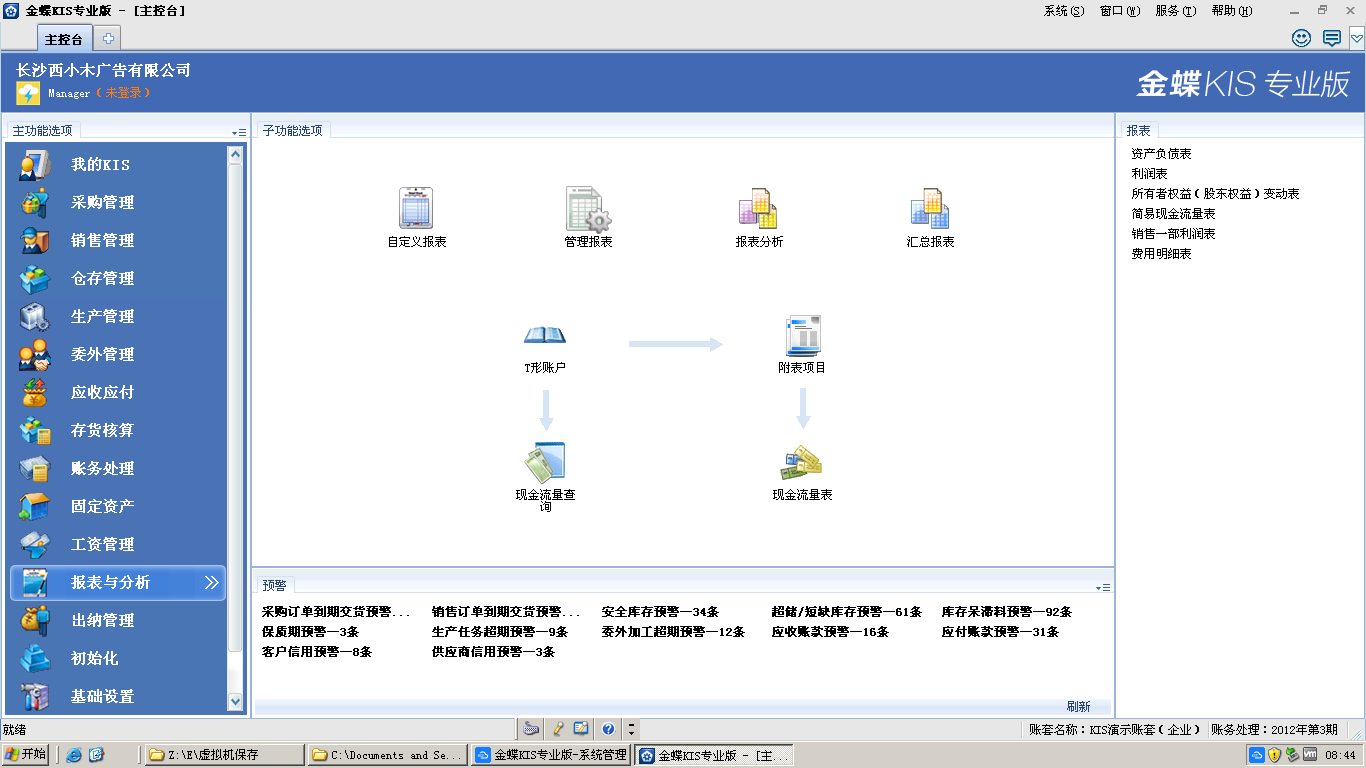Open the 服务(T) menu
Screen dimensions: 1366x768
tap(1175, 11)
